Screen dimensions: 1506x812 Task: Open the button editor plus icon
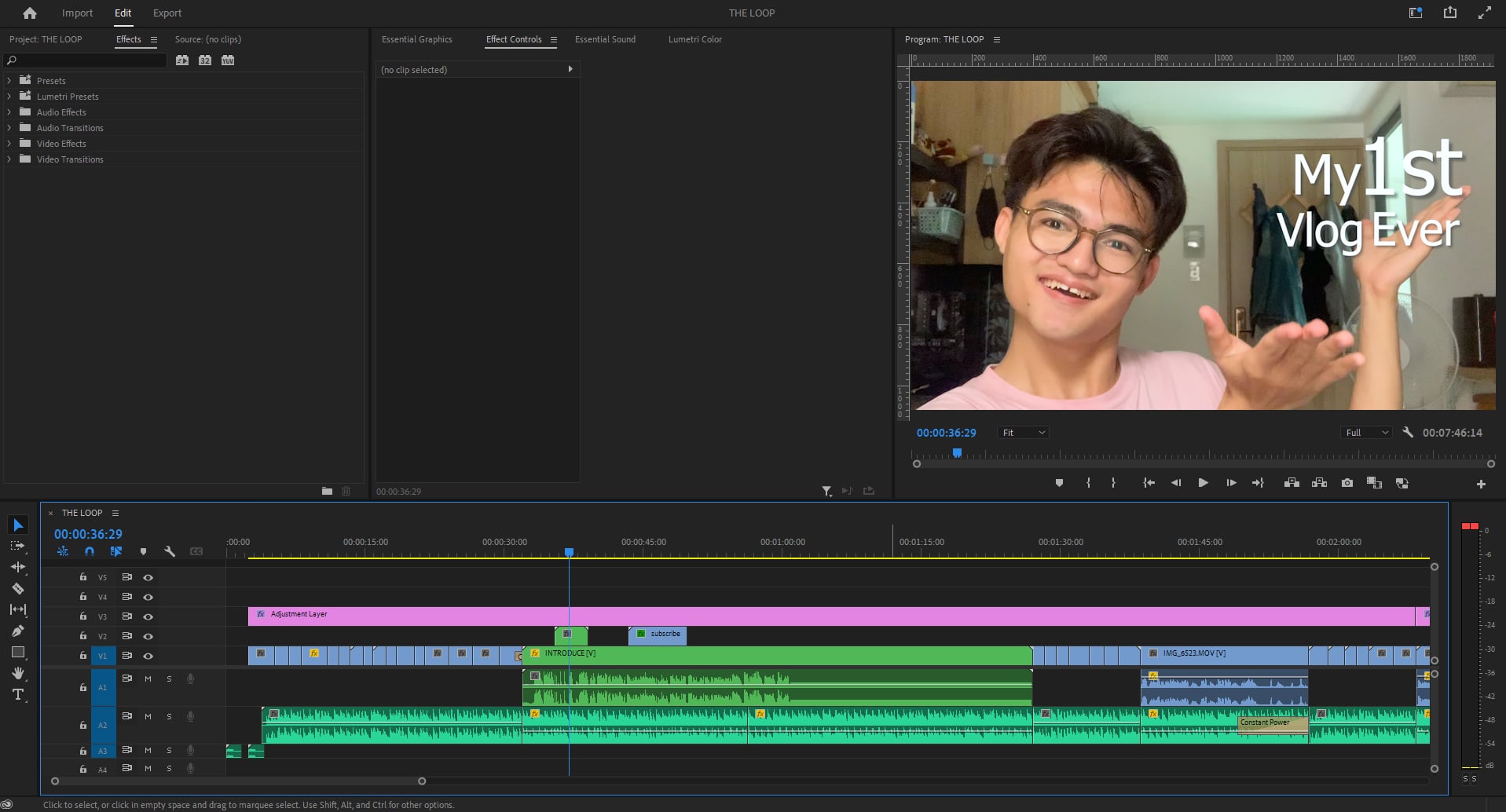(x=1481, y=485)
